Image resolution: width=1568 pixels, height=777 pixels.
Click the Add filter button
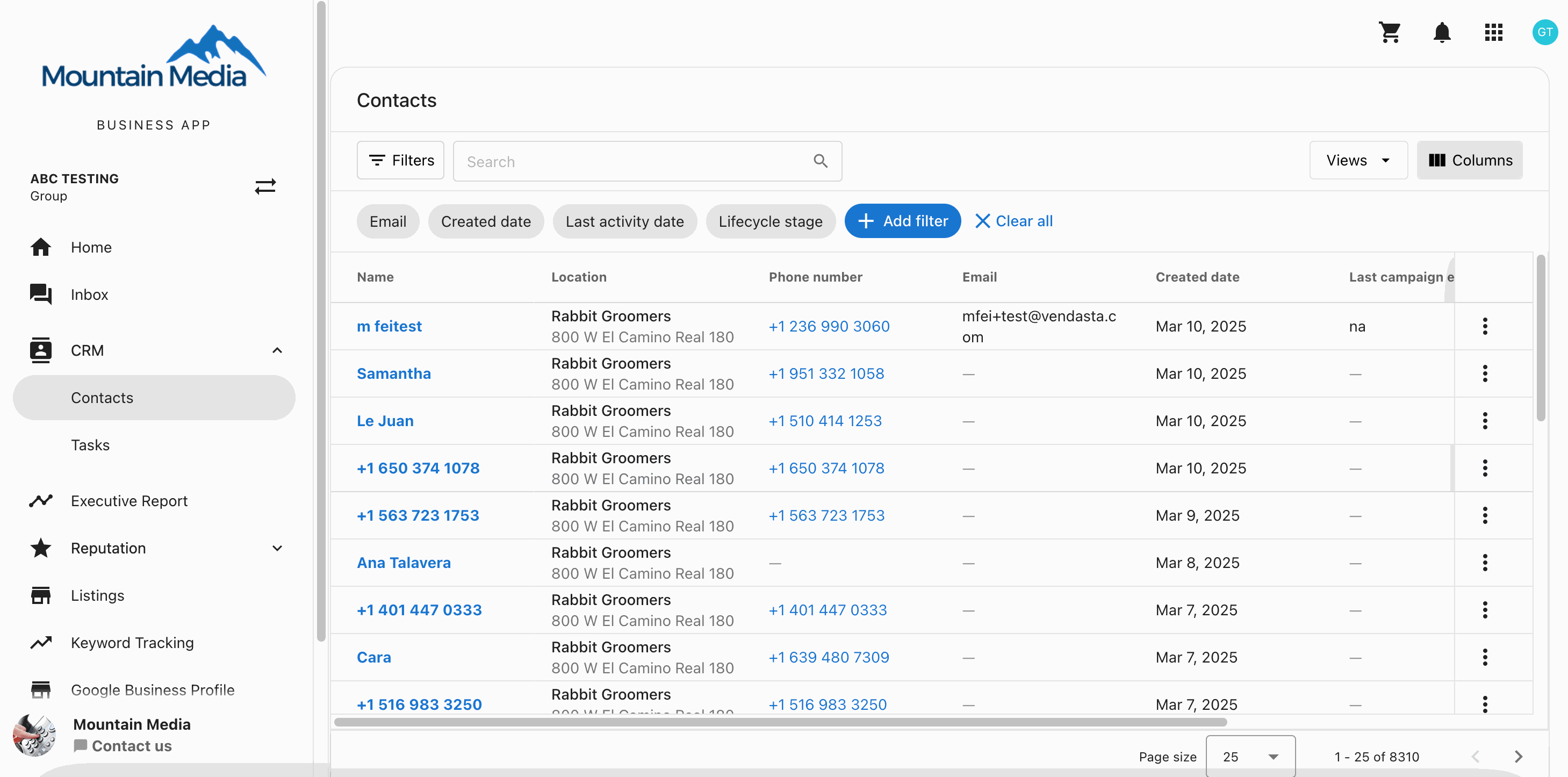pos(902,221)
